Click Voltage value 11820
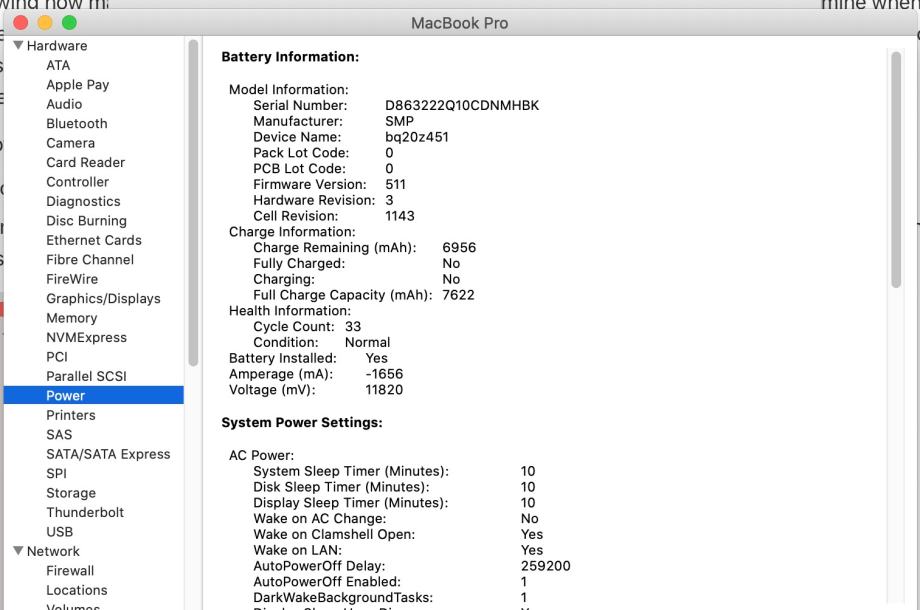The height and width of the screenshot is (610, 920). pos(384,390)
